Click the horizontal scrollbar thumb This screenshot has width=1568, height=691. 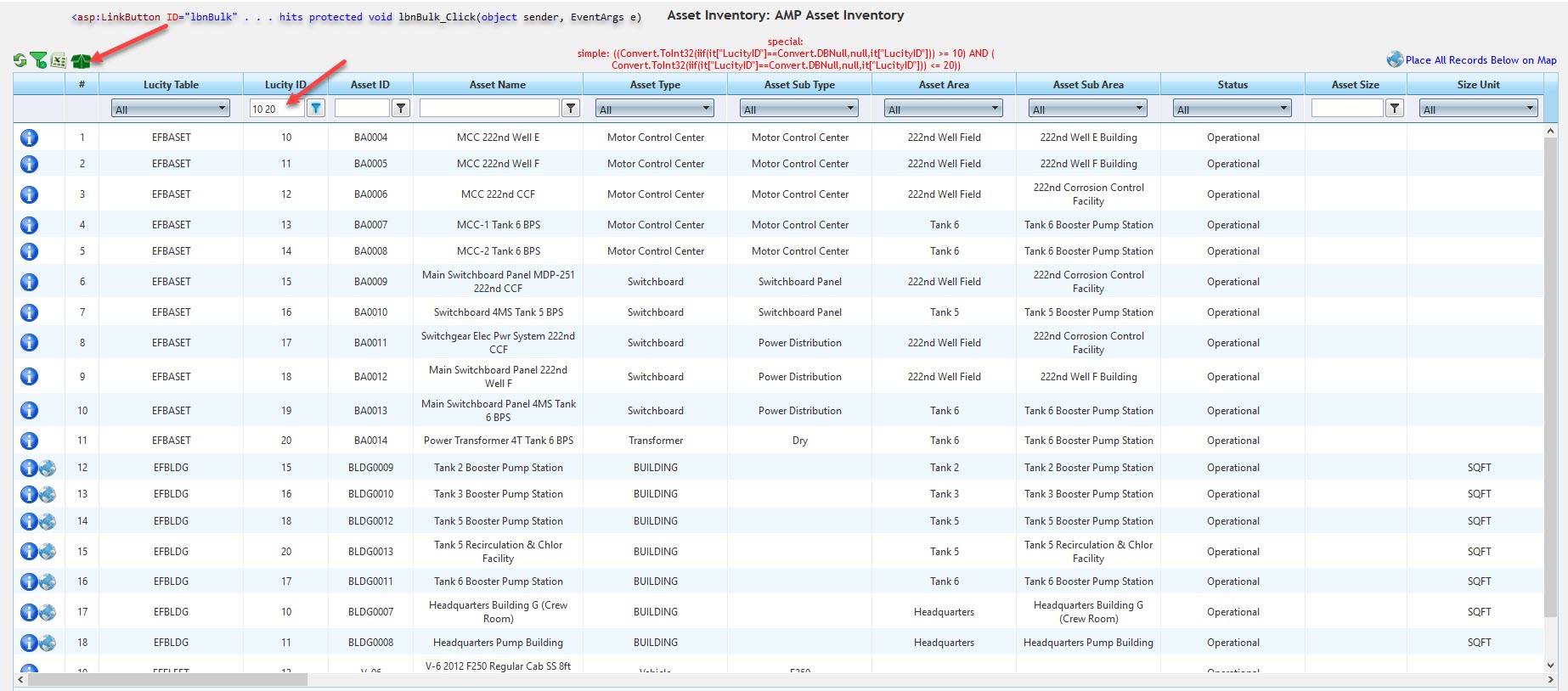pos(167,679)
